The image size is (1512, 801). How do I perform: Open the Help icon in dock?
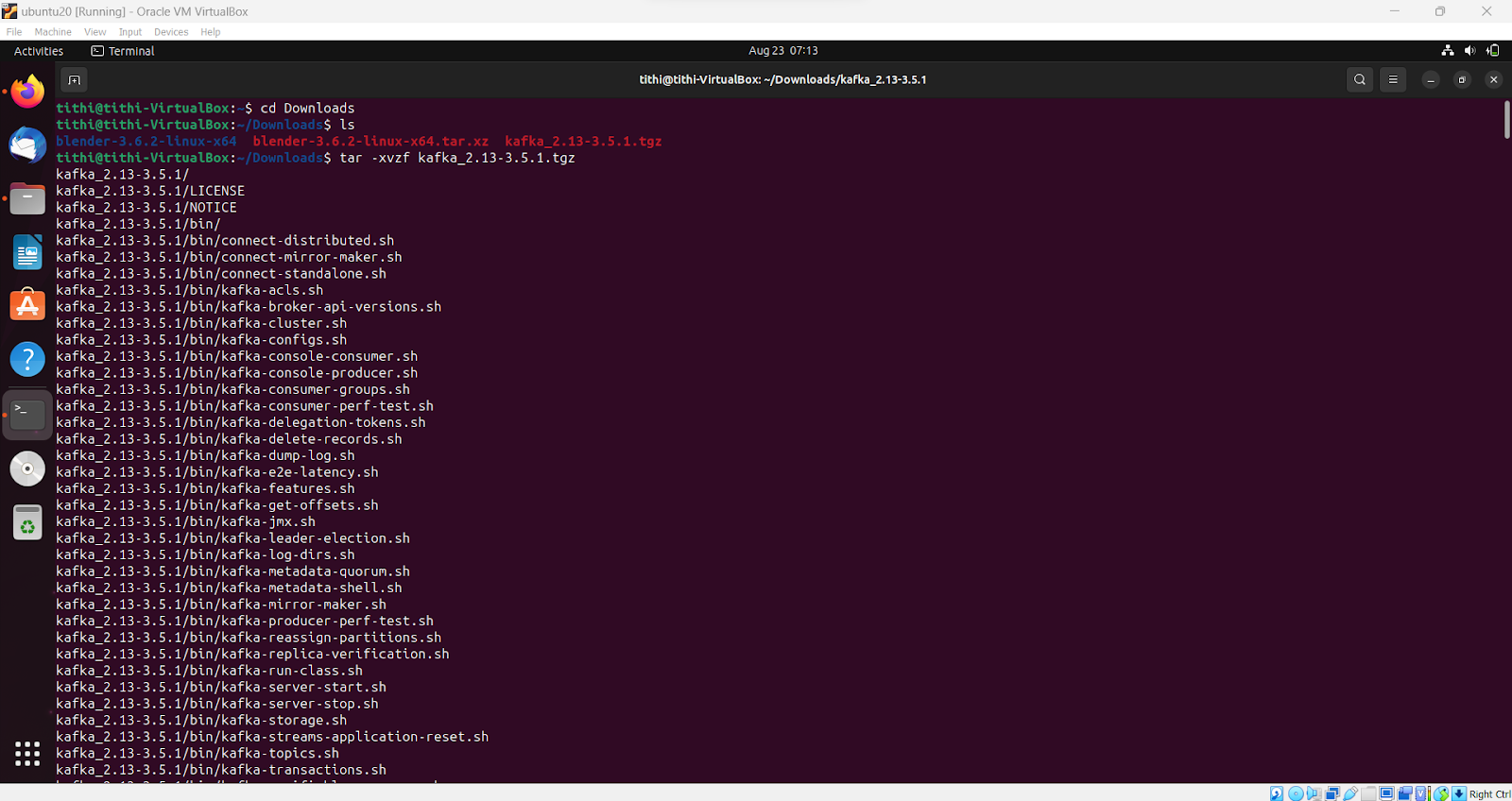click(27, 360)
